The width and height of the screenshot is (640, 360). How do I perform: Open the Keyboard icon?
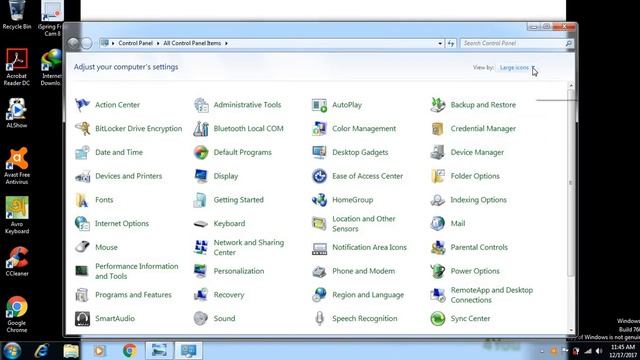[201, 223]
